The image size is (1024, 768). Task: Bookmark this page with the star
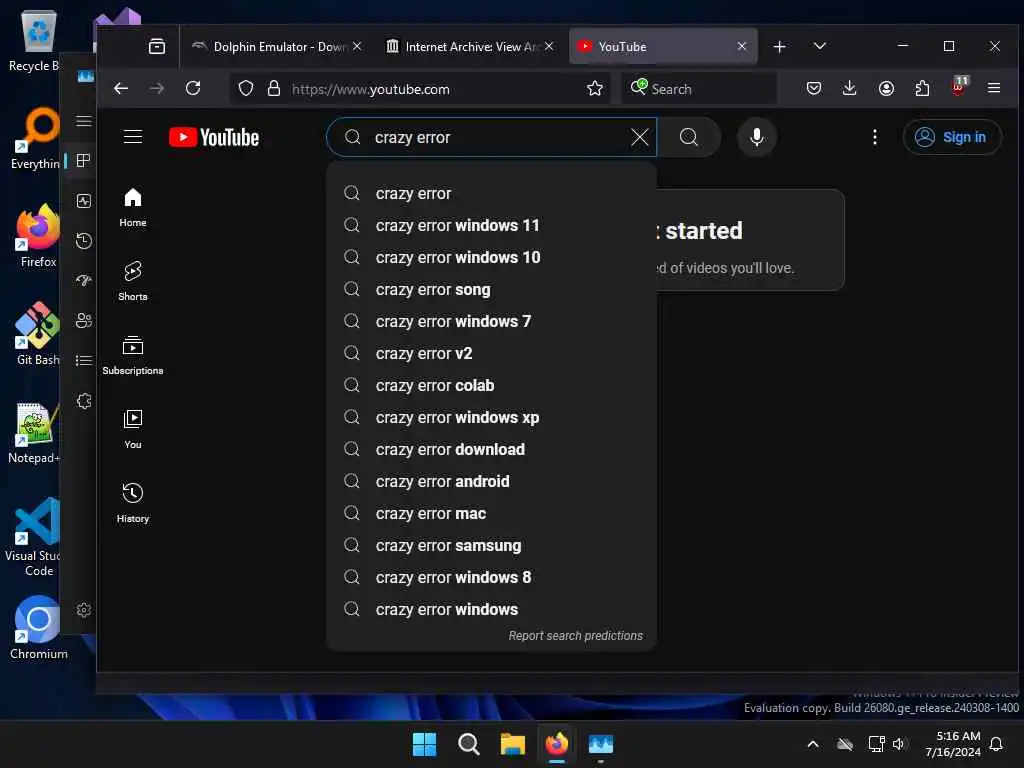[594, 88]
